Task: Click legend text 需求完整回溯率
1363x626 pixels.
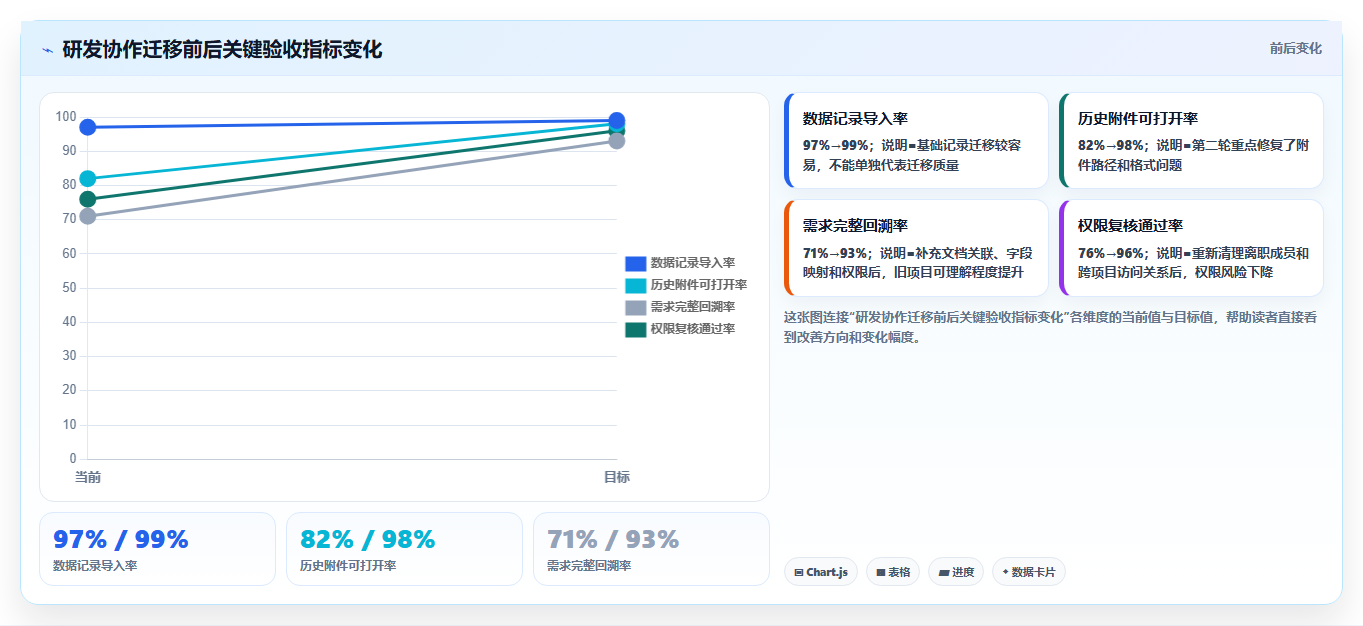Action: [692, 307]
